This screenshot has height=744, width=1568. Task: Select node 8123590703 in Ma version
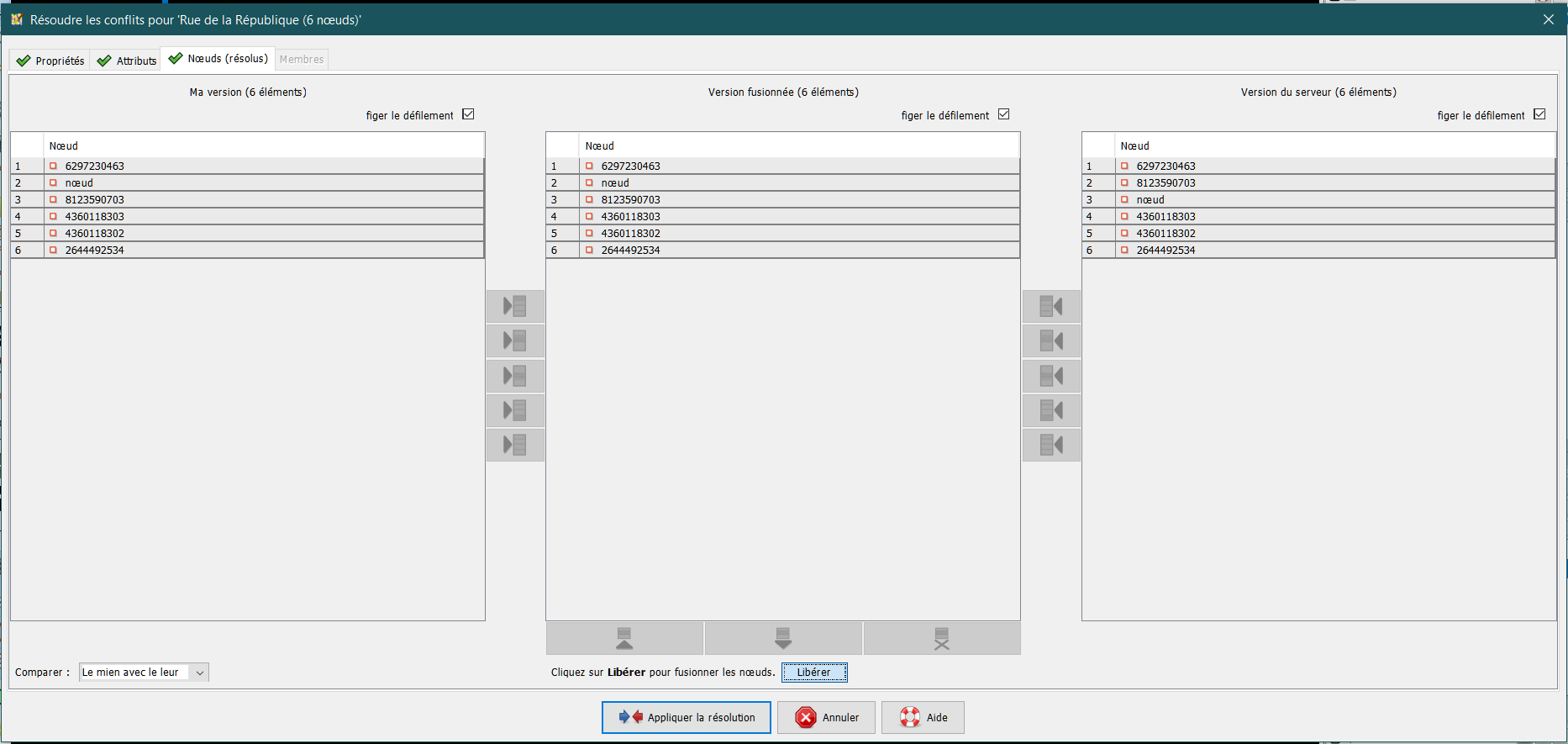[248, 200]
